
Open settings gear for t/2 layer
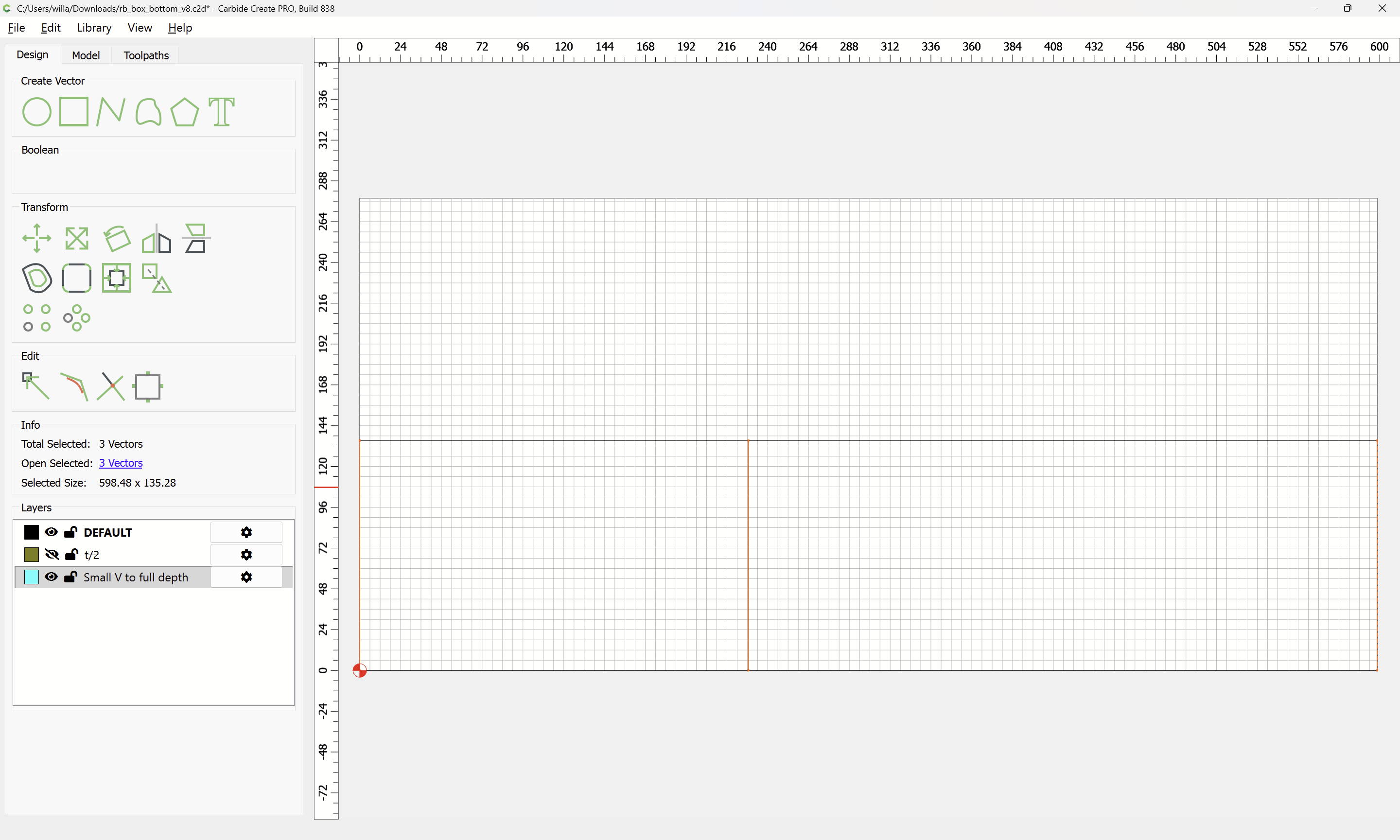pos(246,555)
